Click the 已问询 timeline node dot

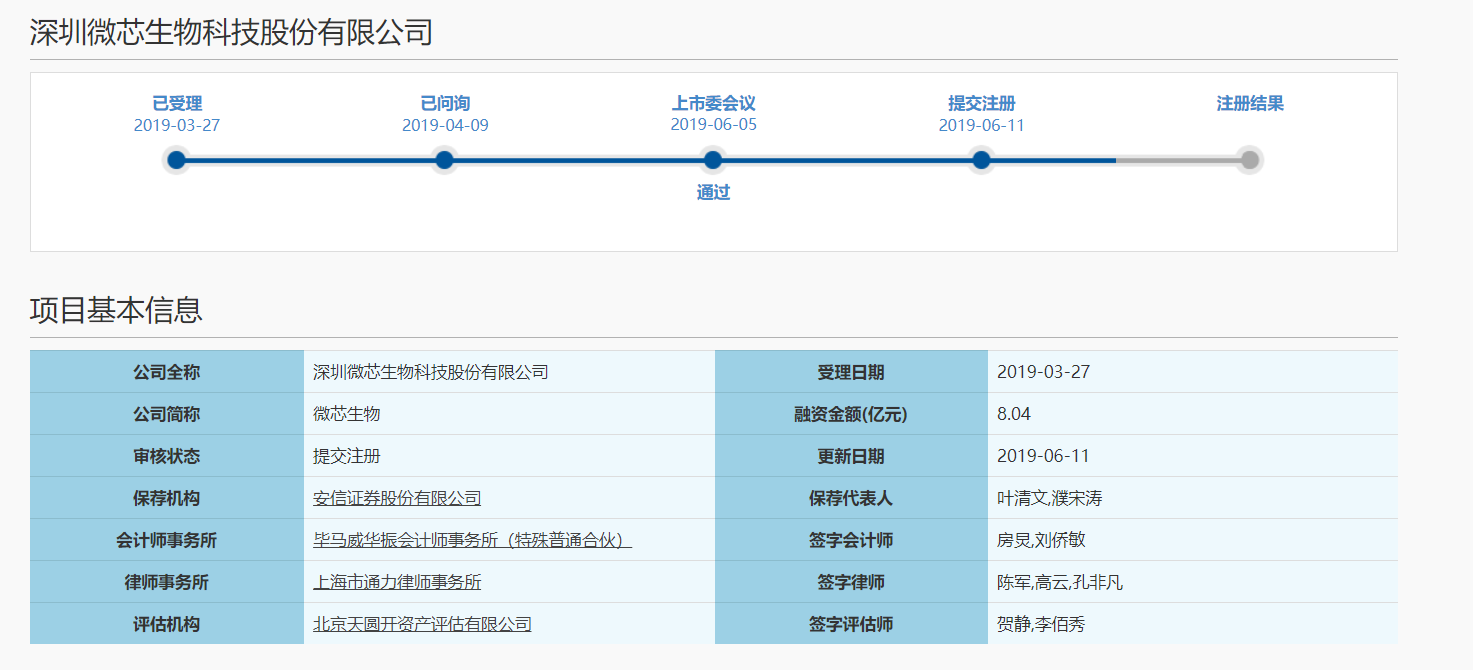pos(445,160)
